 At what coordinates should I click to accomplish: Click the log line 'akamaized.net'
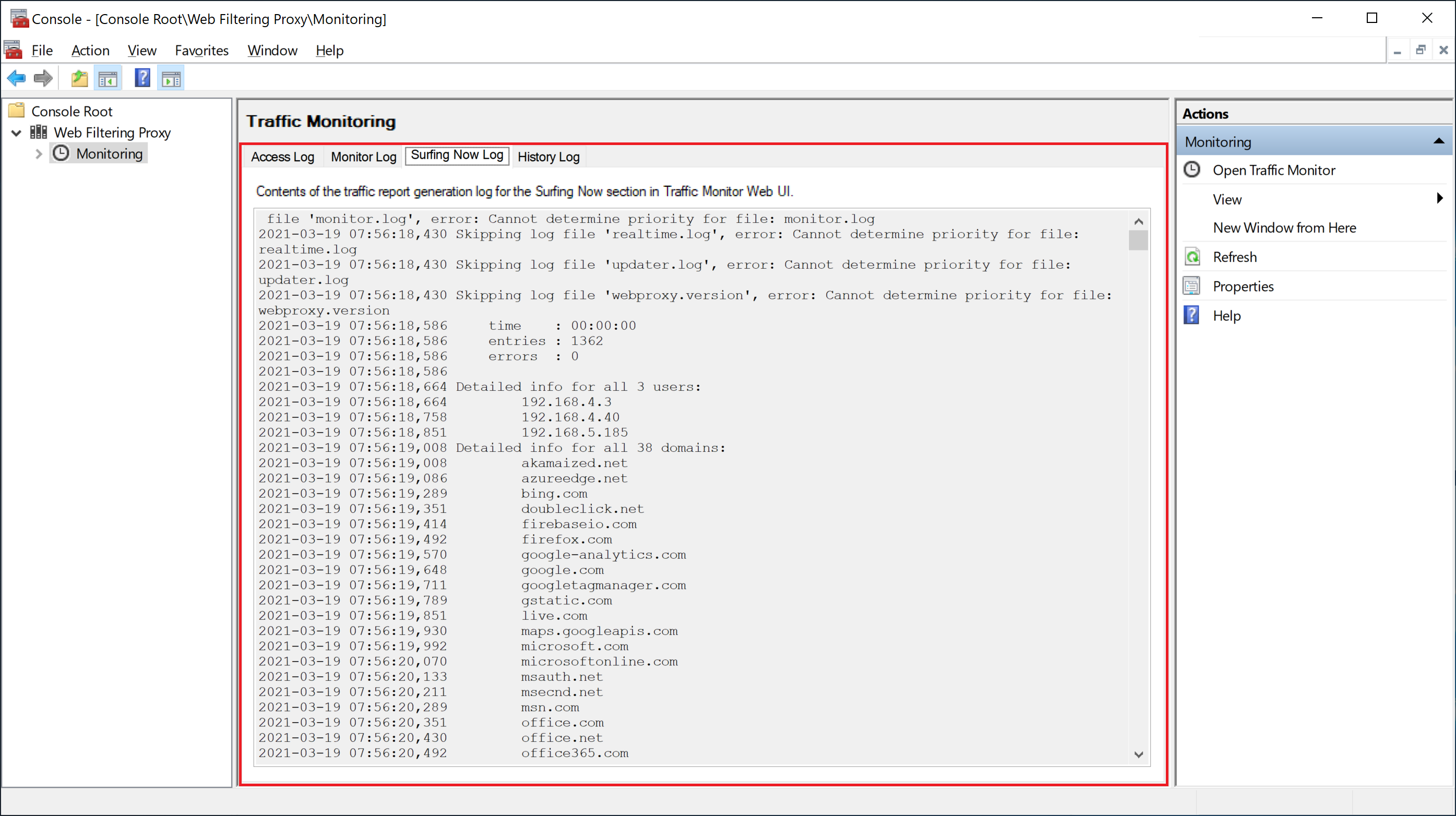coord(574,463)
